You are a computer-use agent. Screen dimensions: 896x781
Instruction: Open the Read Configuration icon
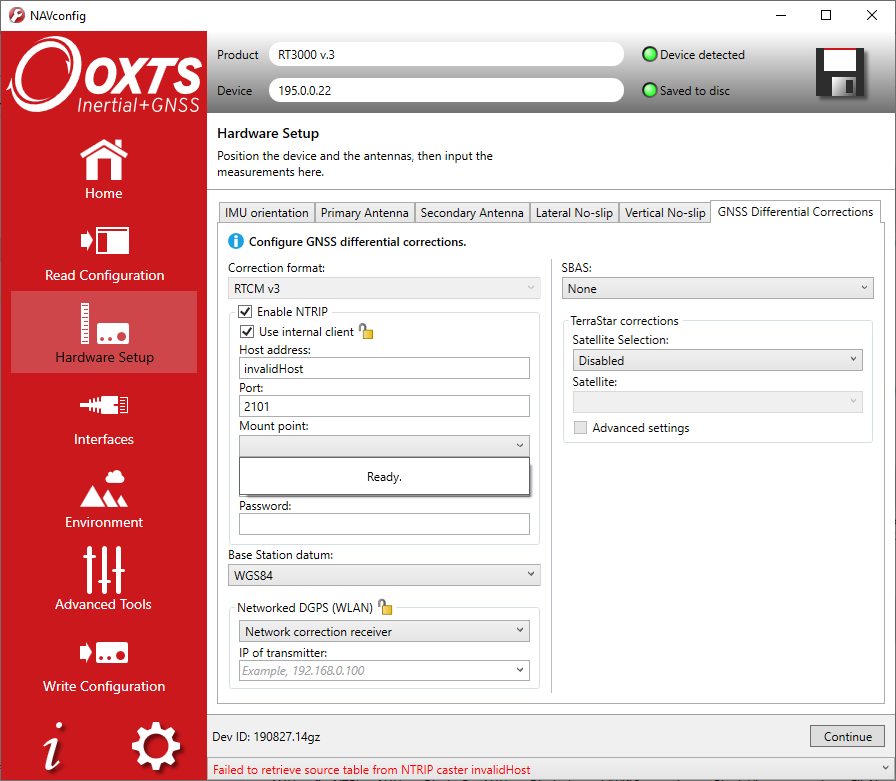pyautogui.click(x=105, y=241)
